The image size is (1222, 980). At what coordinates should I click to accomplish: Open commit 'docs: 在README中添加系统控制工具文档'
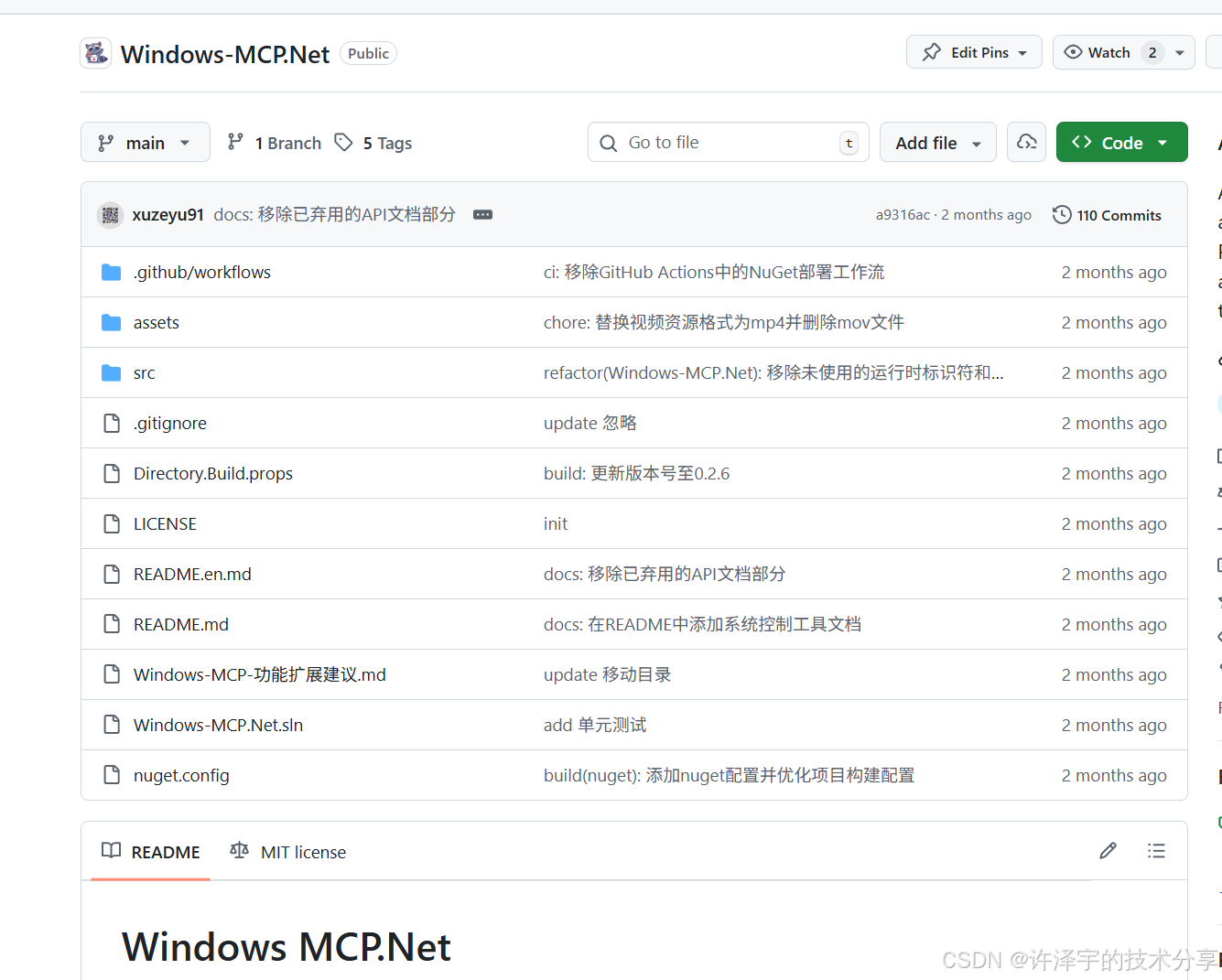[x=702, y=624]
